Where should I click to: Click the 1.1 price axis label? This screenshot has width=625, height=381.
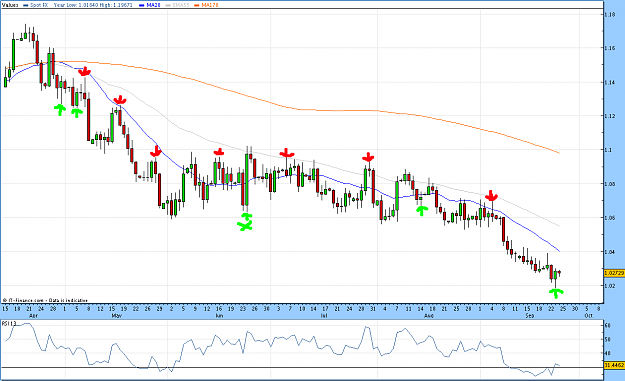609,150
